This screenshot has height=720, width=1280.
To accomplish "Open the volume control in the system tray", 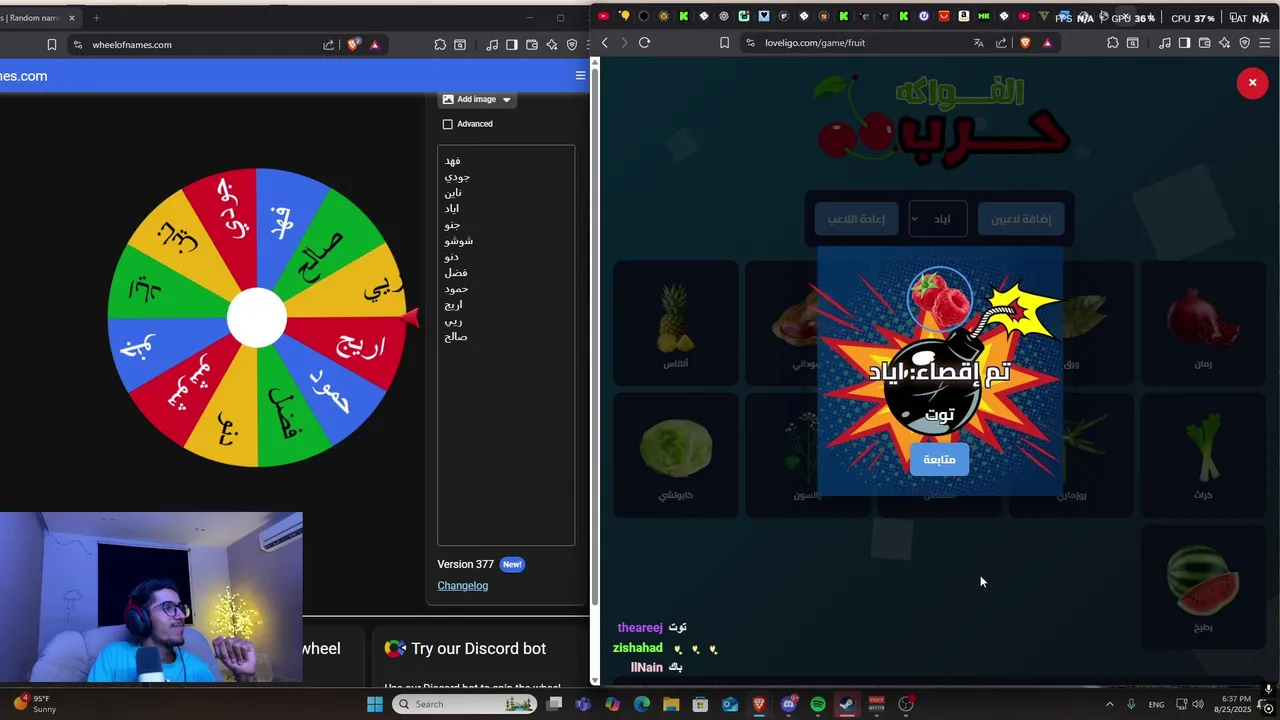I will click(x=1198, y=704).
